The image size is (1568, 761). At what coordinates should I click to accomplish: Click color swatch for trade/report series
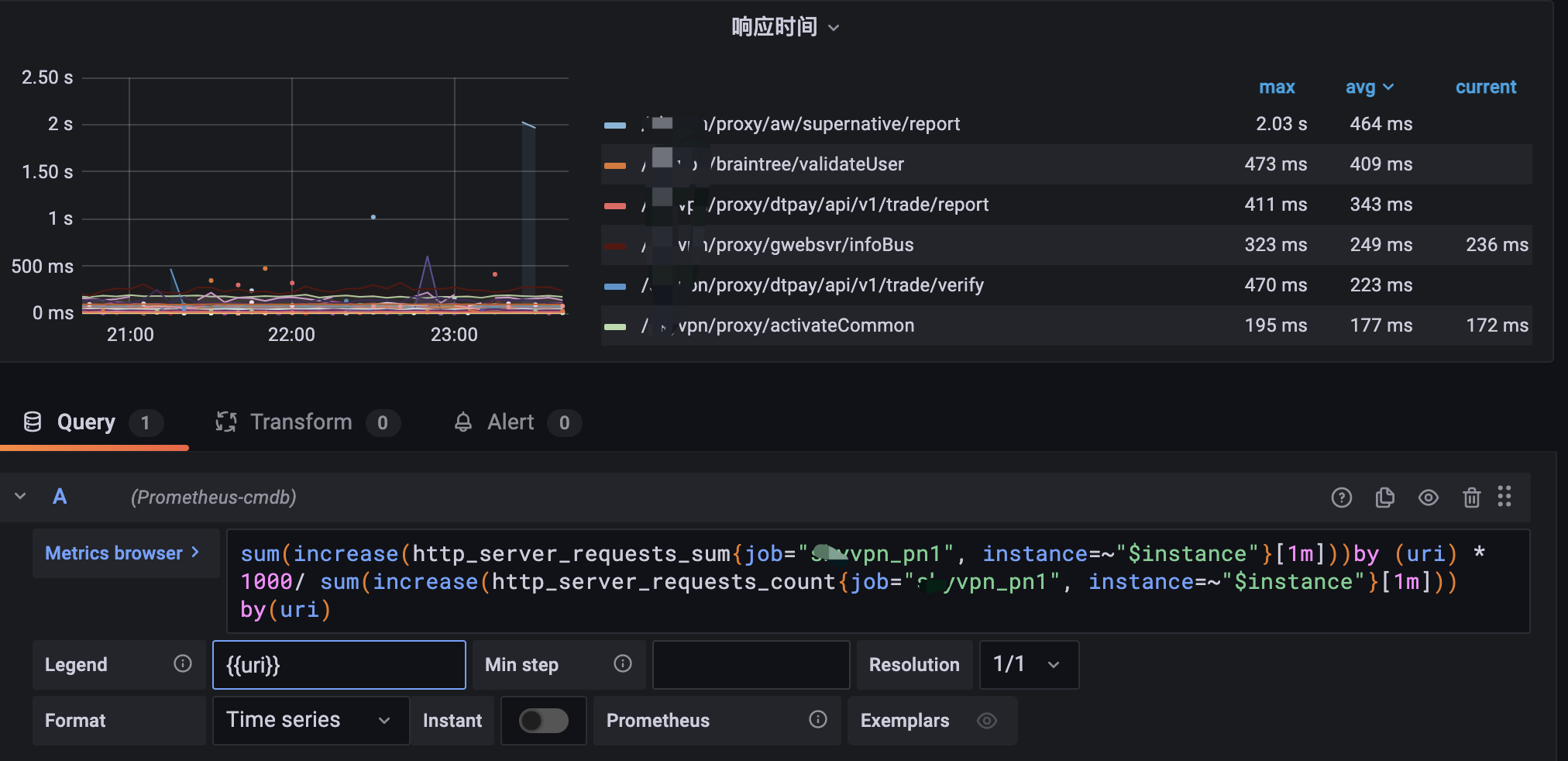615,205
